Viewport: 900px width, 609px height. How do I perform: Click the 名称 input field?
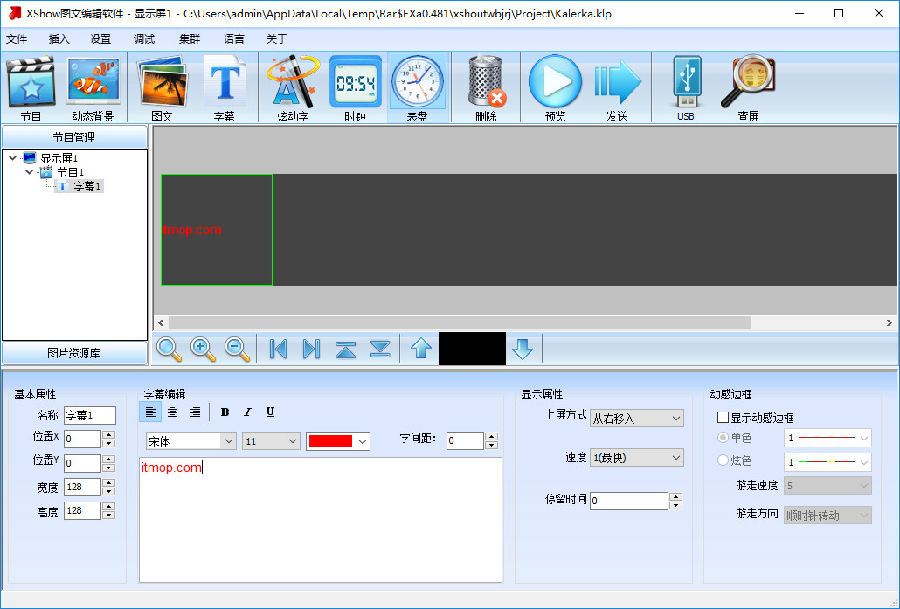click(89, 415)
